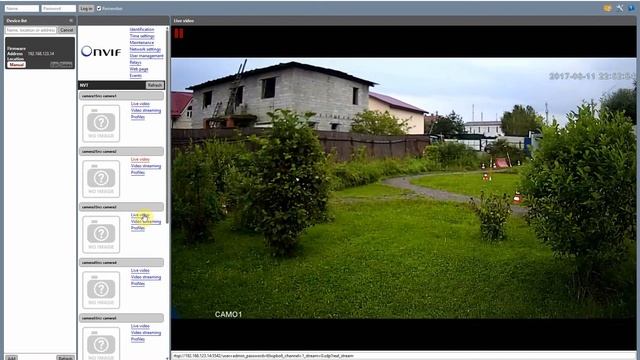Click the ONVIF logo
The image size is (640, 360).
tap(101, 51)
